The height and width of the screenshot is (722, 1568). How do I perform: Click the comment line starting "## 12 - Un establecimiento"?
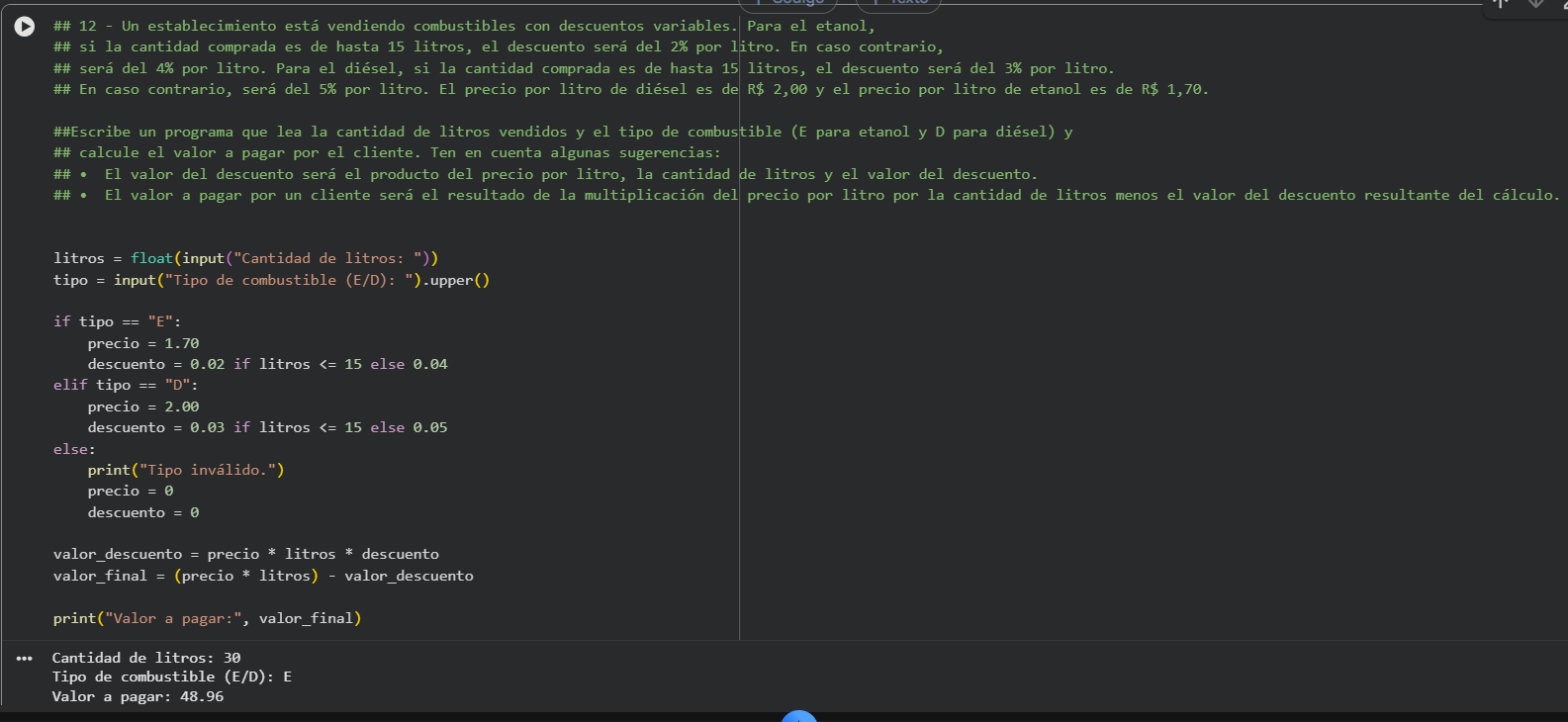[464, 26]
